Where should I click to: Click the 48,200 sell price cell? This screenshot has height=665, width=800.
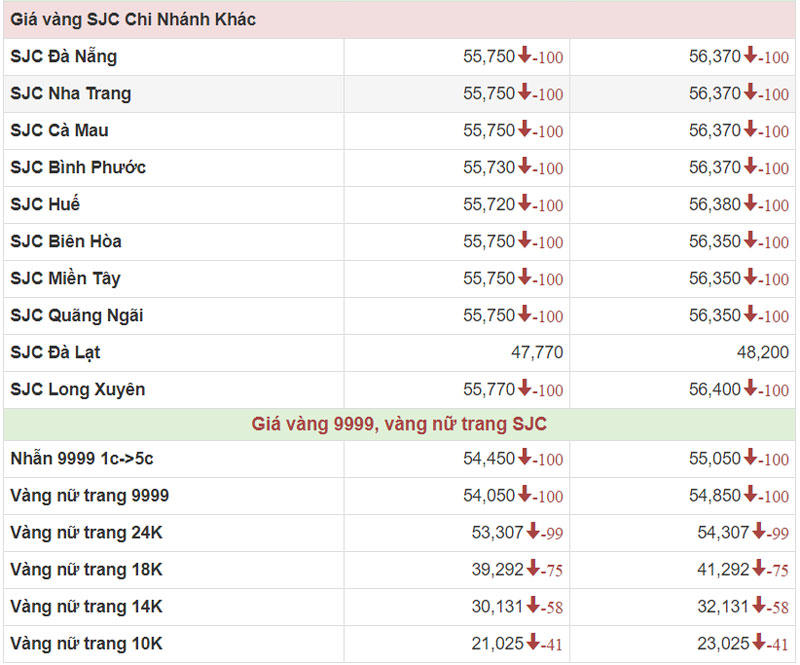click(762, 352)
